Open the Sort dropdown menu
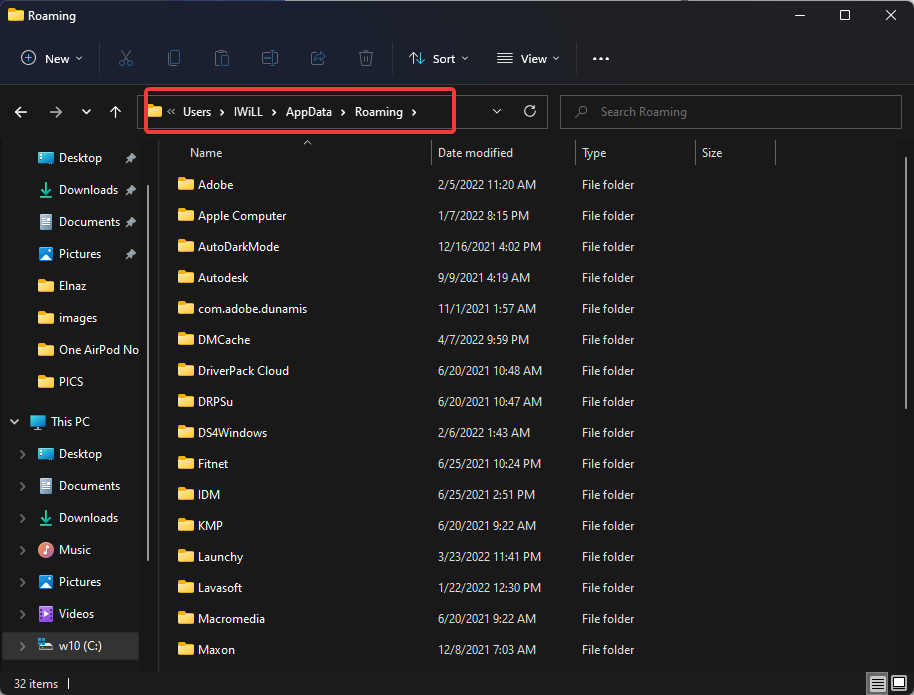914x695 pixels. click(x=439, y=58)
